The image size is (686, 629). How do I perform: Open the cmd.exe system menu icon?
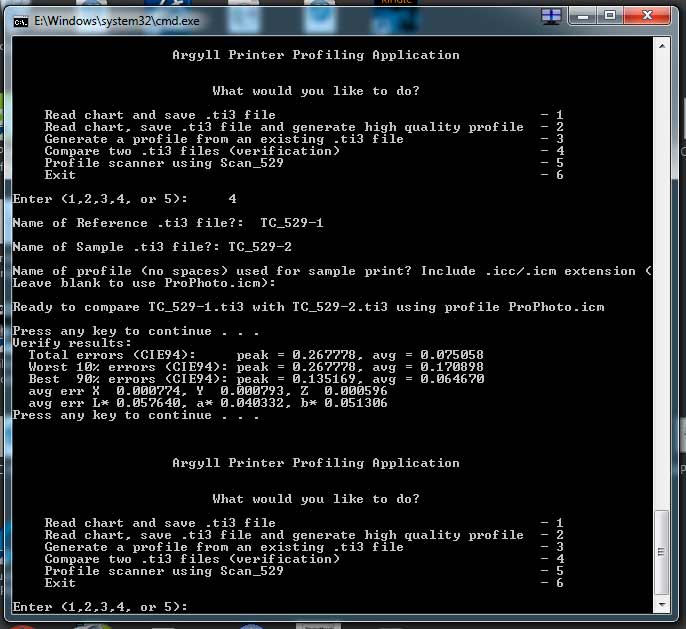[x=19, y=16]
